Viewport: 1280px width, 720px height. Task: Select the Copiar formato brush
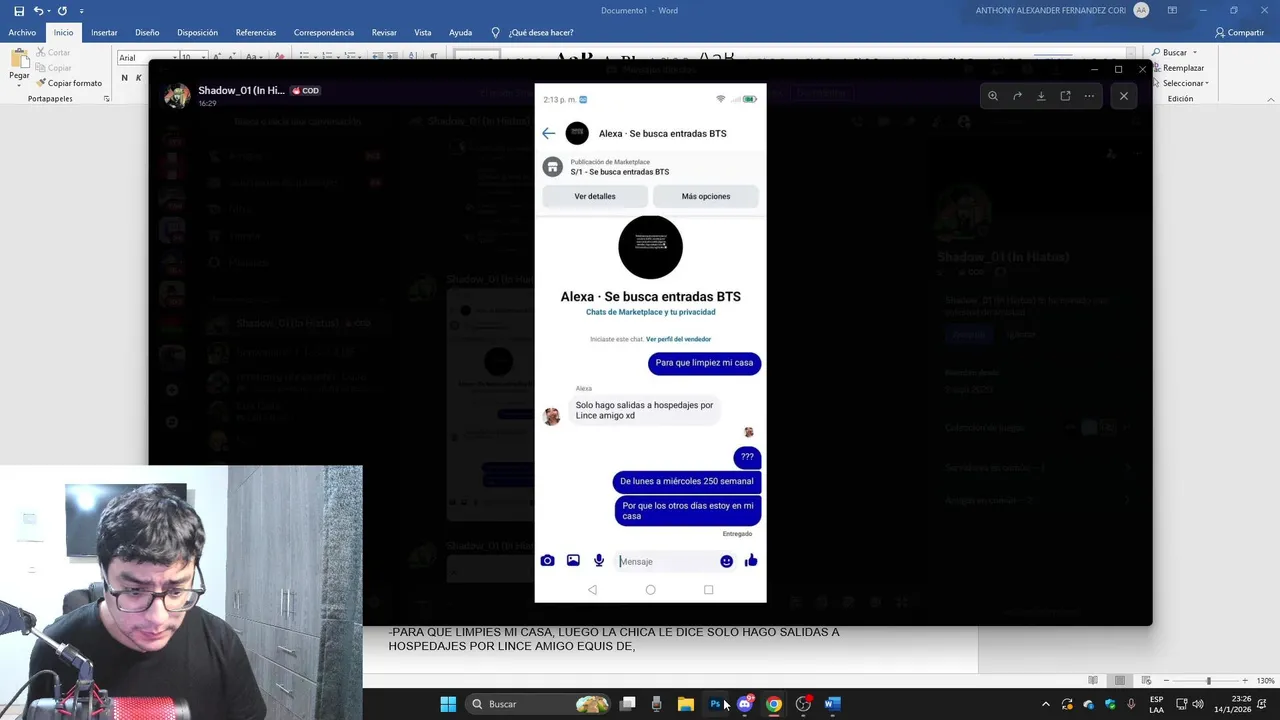pyautogui.click(x=69, y=83)
